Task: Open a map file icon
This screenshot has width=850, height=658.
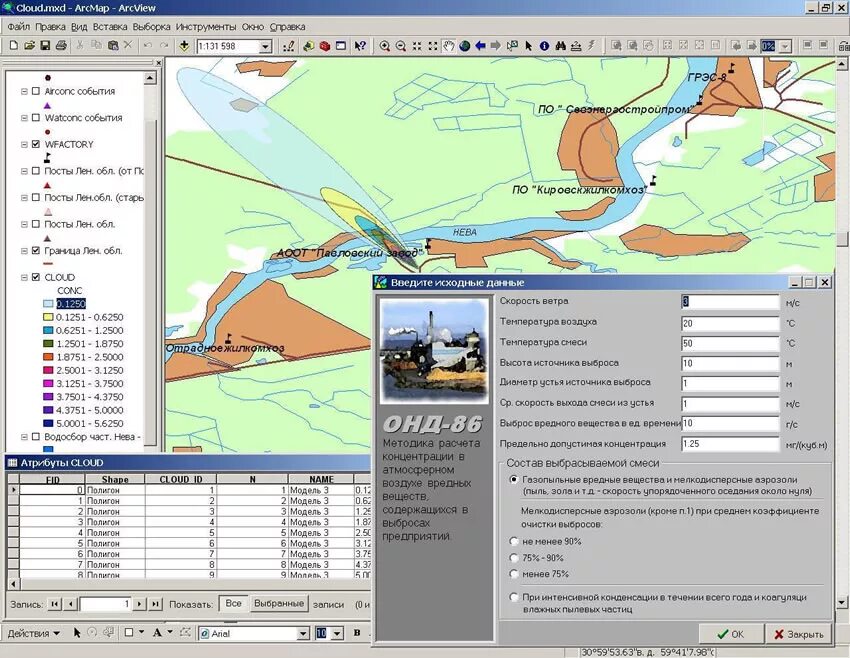Action: (x=29, y=46)
